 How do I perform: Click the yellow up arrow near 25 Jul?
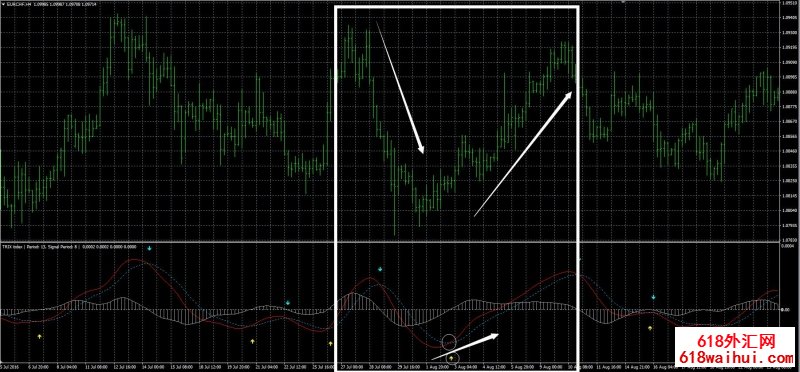(x=331, y=343)
